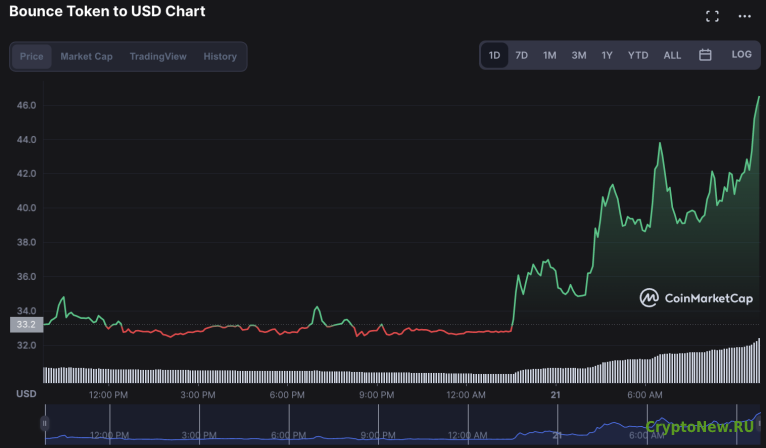Screen dimensions: 766x448
Task: Select the YTD time range
Action: (638, 55)
